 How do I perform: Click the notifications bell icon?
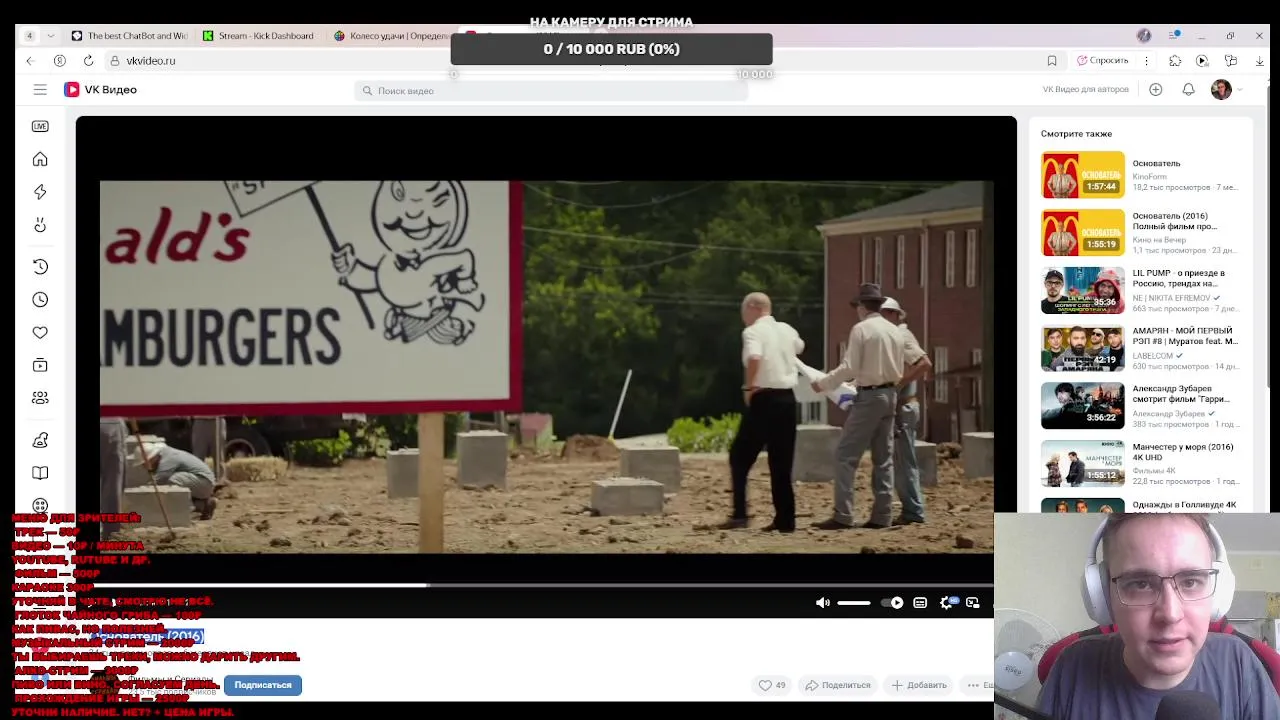[1188, 89]
